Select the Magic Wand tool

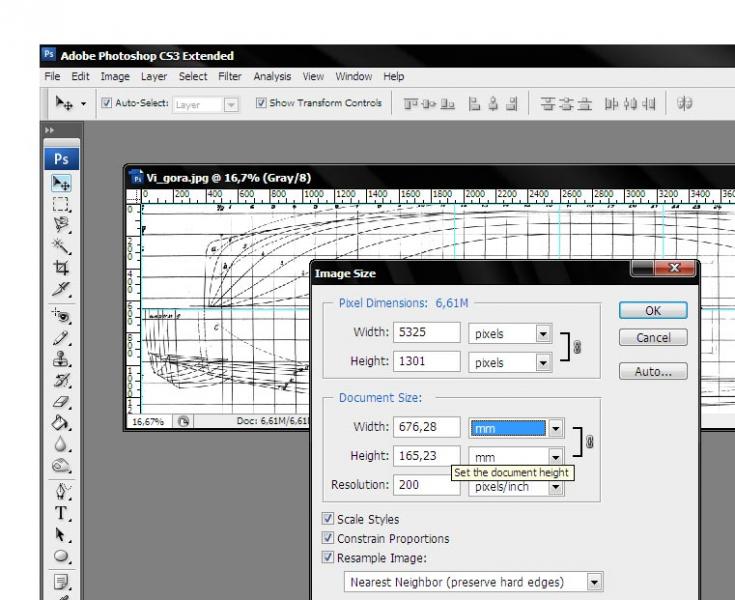[61, 246]
